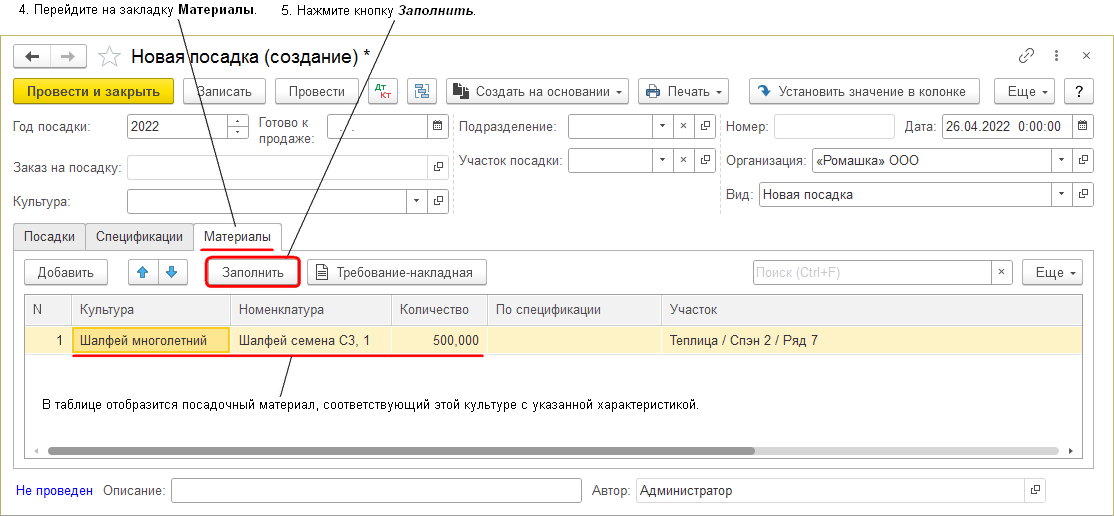1114x516 pixels.
Task: Copy link with the chain icon
Action: [x=1026, y=56]
